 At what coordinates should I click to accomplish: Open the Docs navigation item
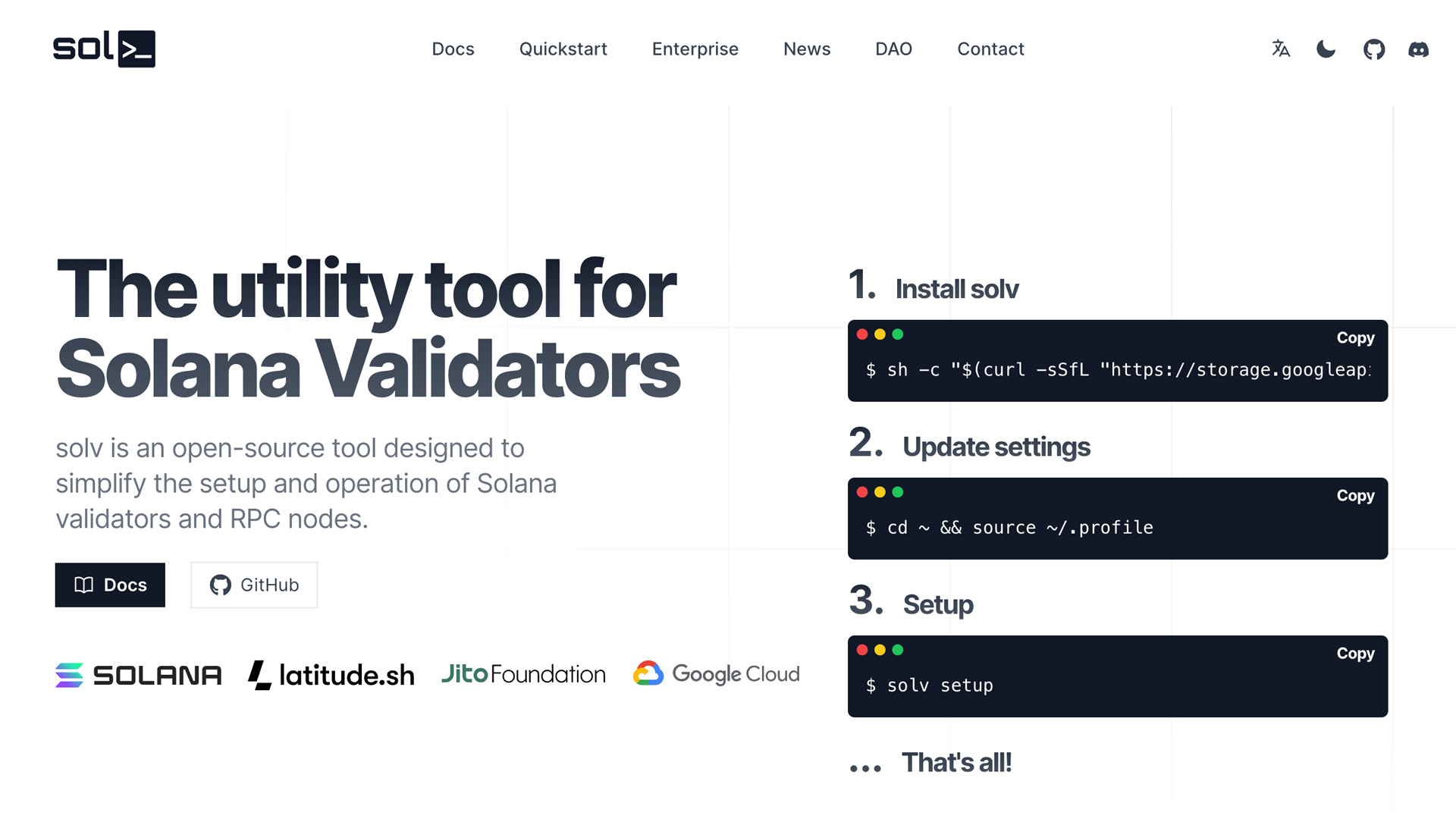pos(453,49)
